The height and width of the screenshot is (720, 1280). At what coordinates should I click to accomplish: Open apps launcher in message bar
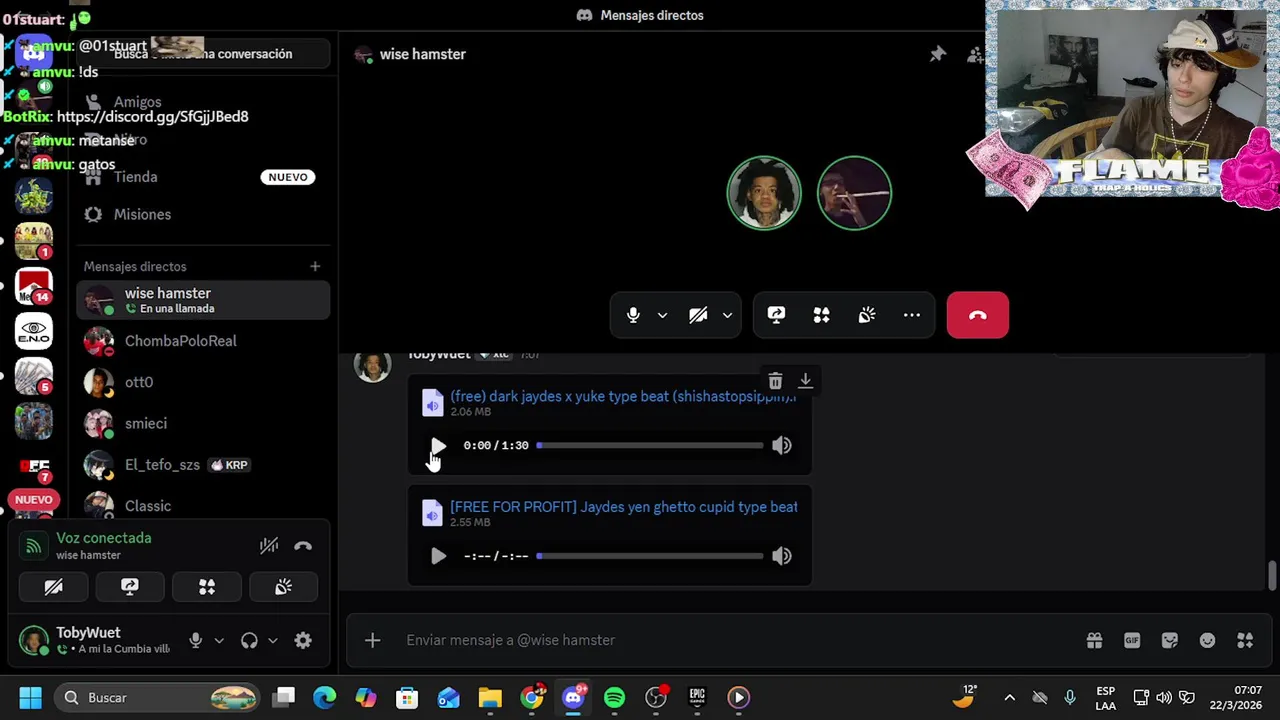pos(1245,640)
